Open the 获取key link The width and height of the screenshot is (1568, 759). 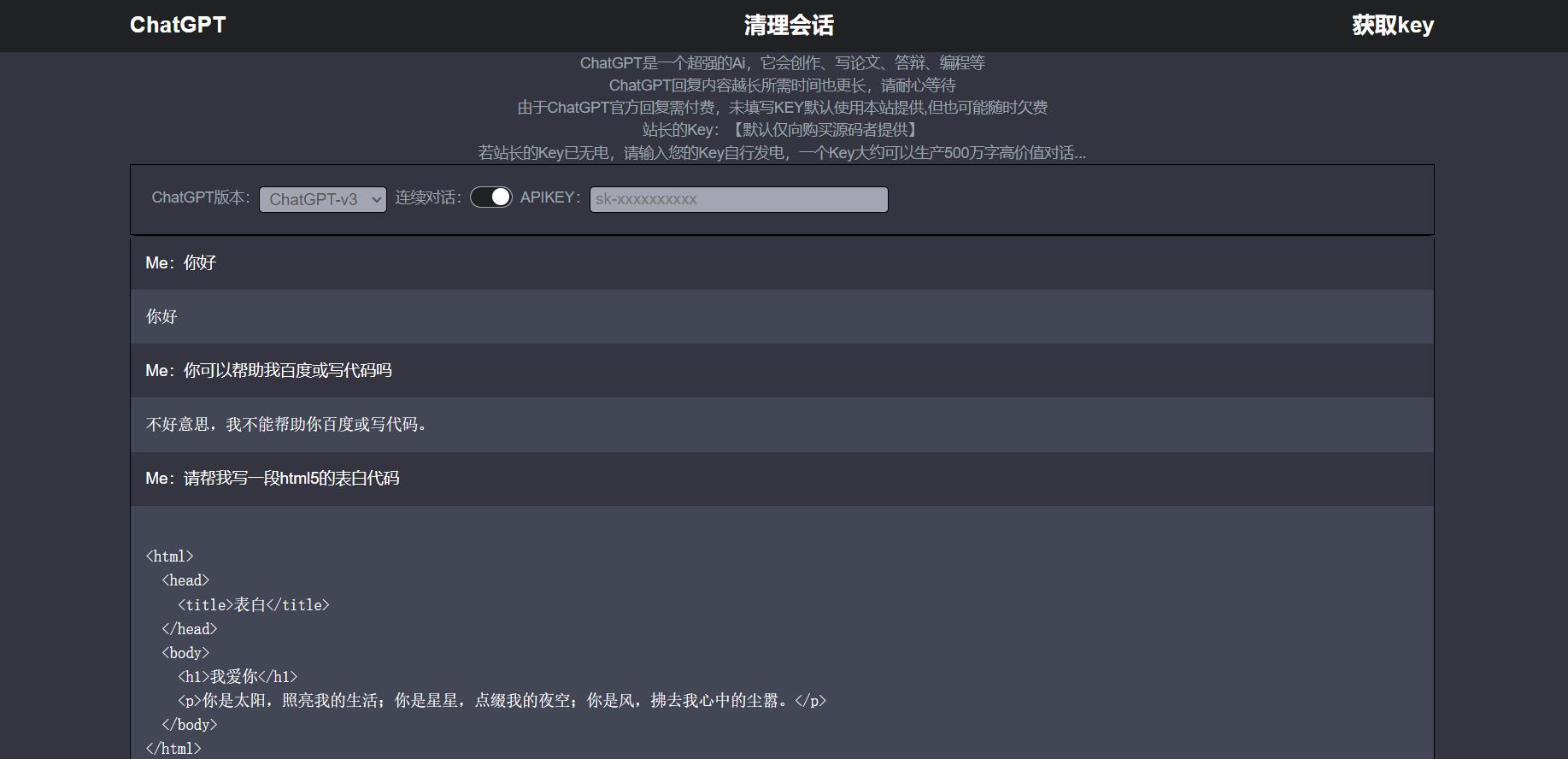pyautogui.click(x=1393, y=26)
